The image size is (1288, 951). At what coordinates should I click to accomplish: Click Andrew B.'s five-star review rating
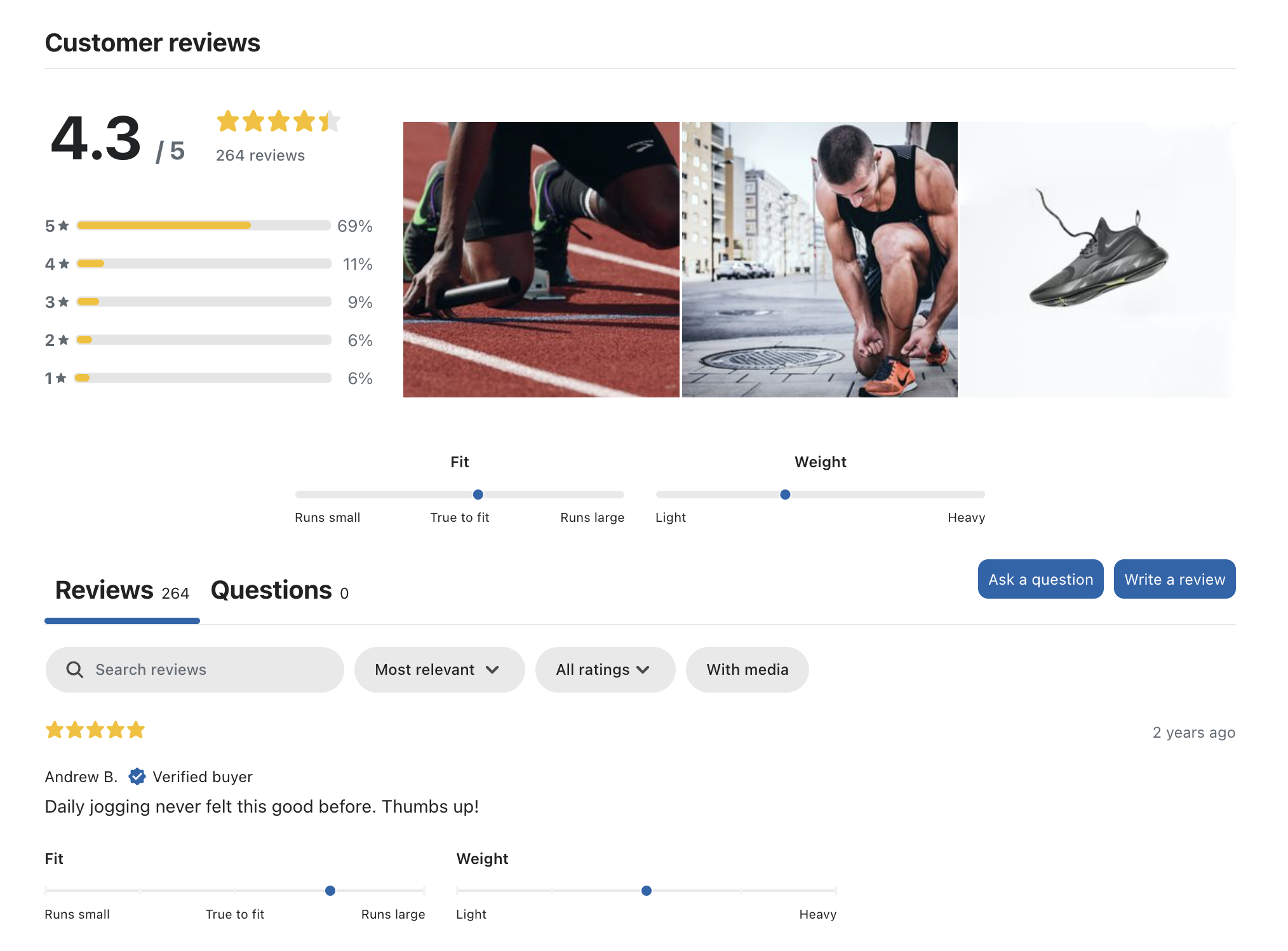click(95, 730)
